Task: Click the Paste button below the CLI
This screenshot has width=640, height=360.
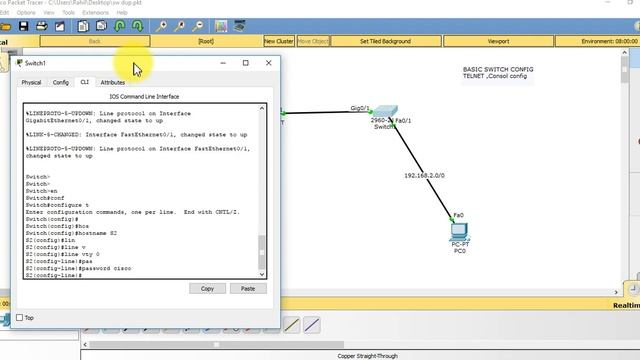Action: tap(248, 289)
